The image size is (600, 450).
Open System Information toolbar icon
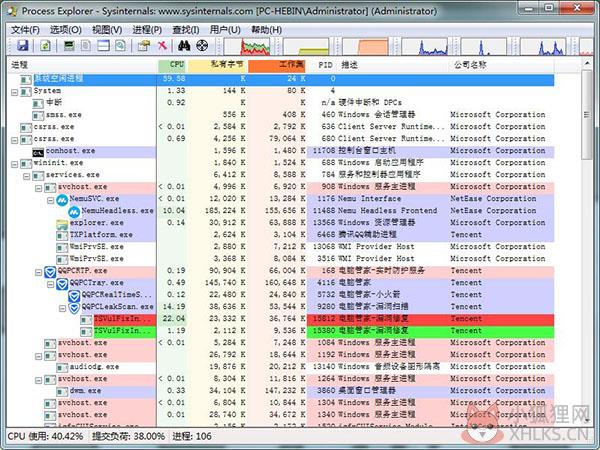(69, 46)
